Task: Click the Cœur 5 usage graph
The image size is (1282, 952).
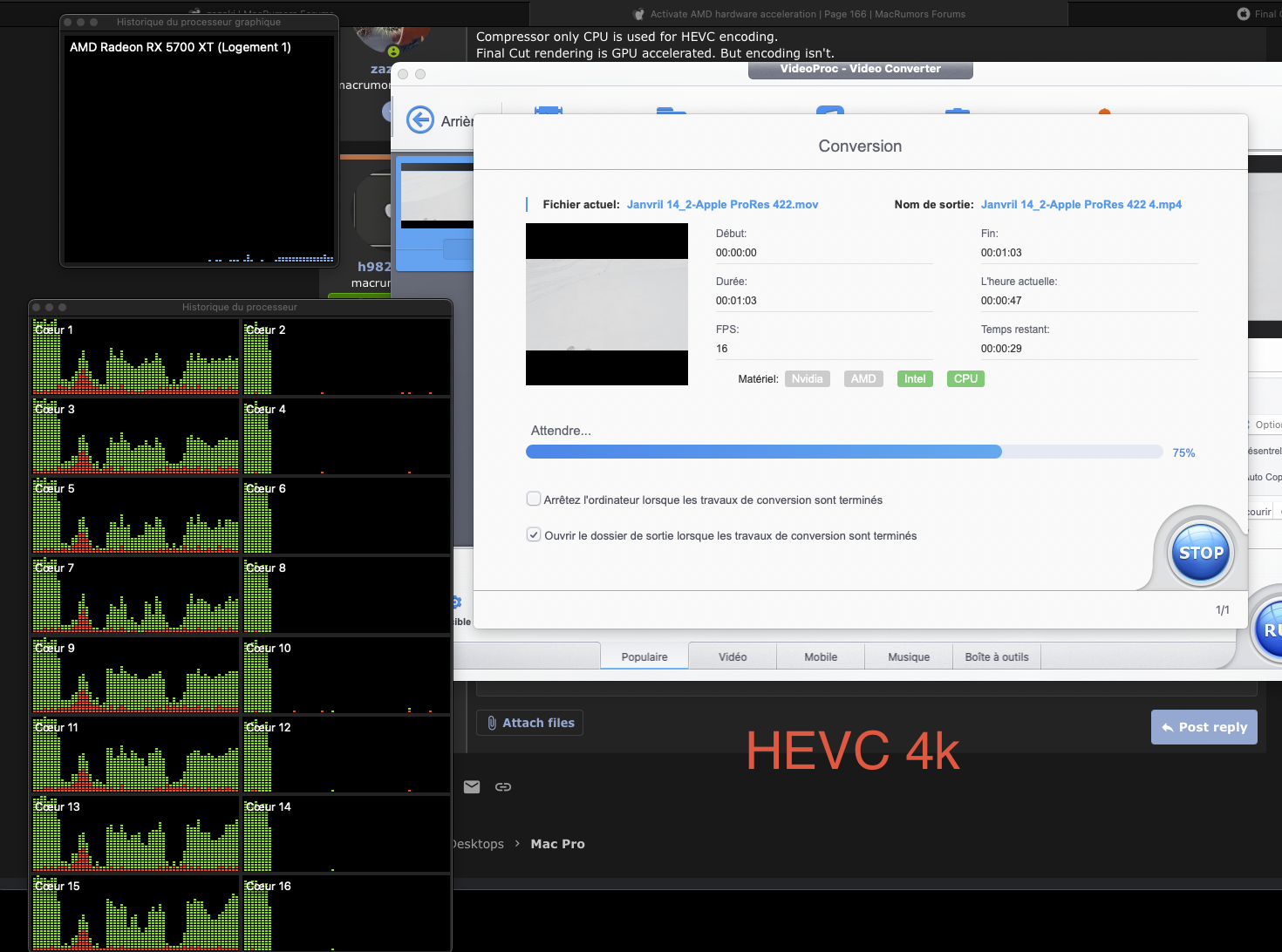Action: coord(135,515)
